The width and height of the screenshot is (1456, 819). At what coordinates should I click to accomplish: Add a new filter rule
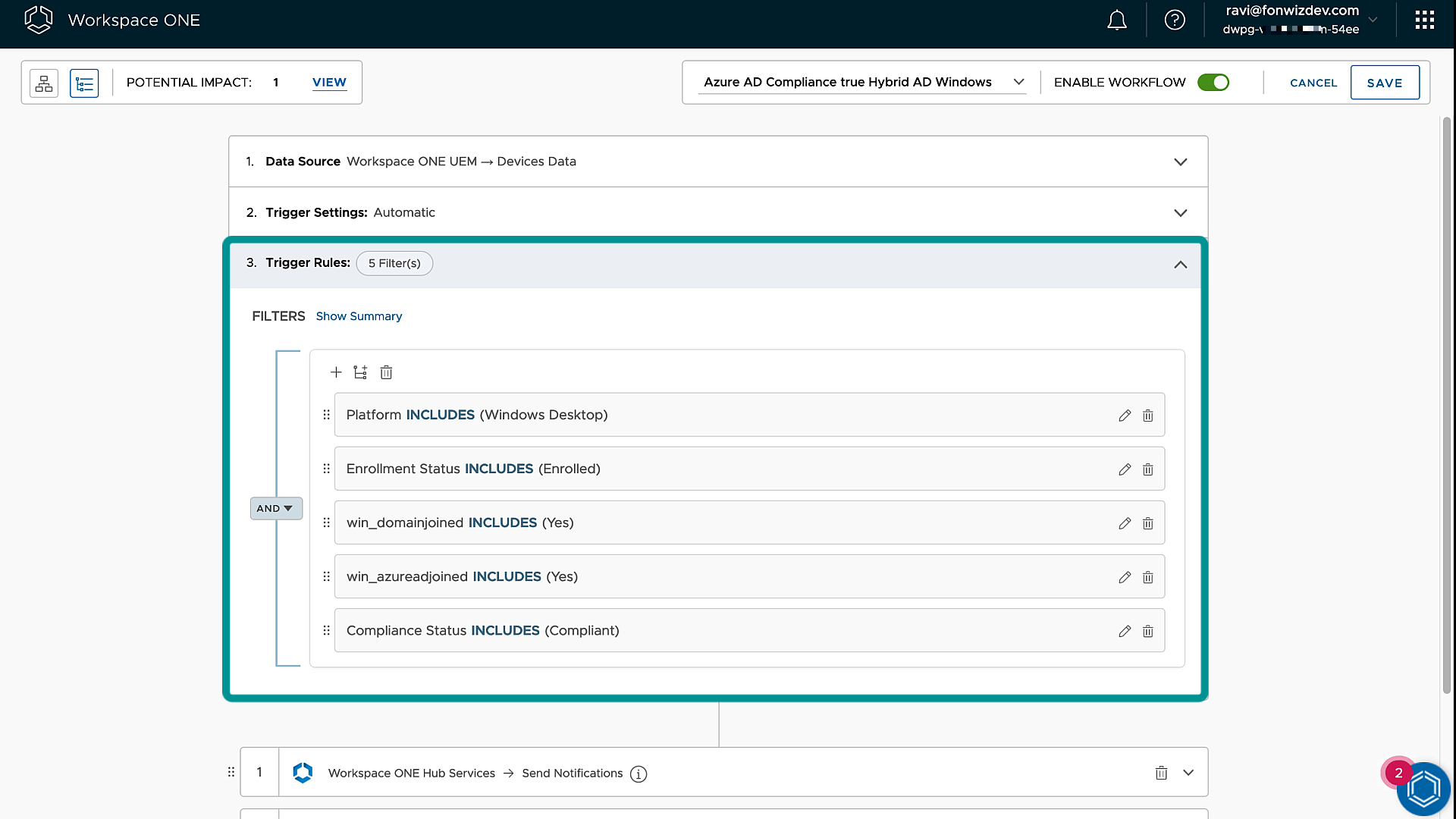[336, 372]
